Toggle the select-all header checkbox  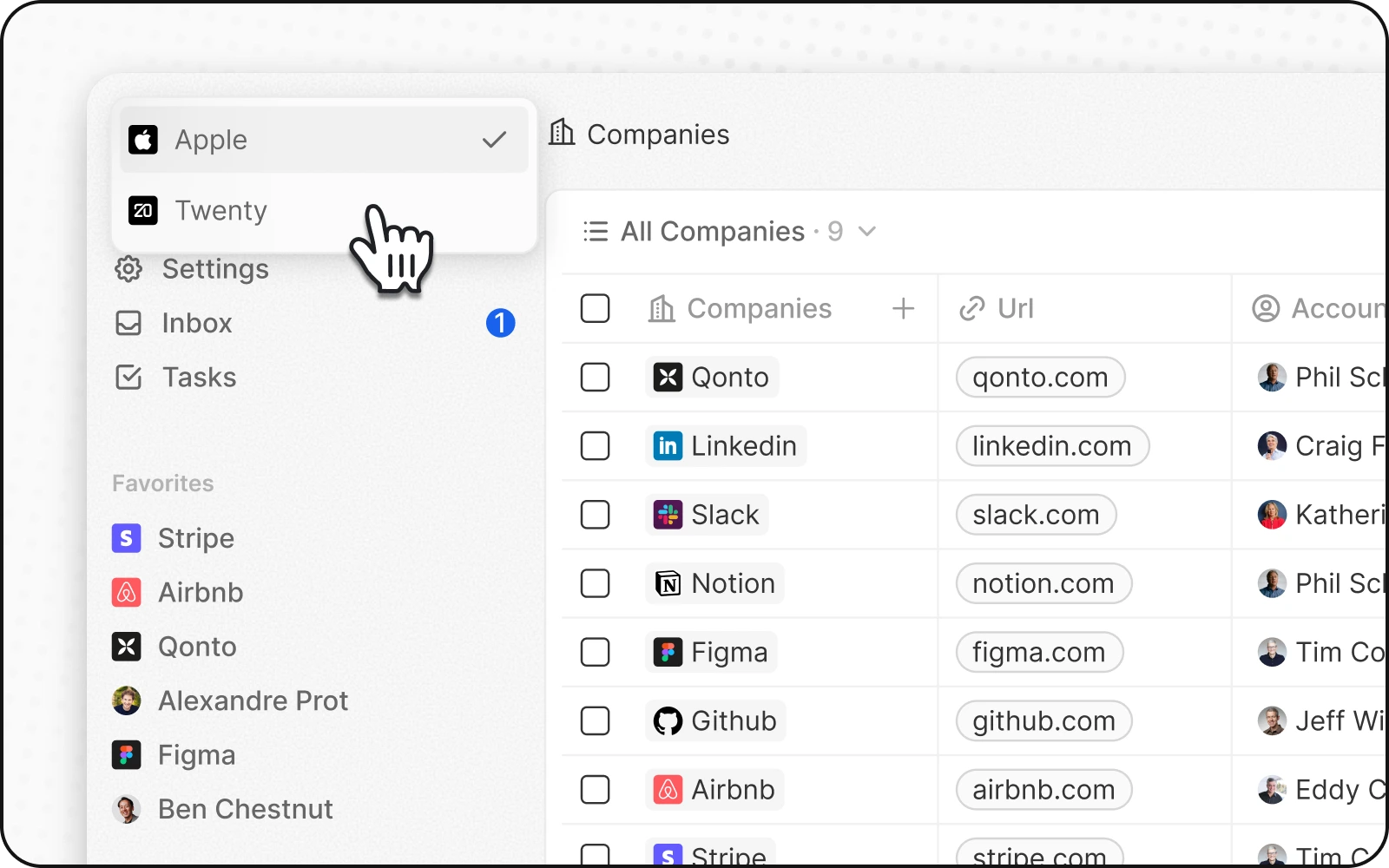595,308
